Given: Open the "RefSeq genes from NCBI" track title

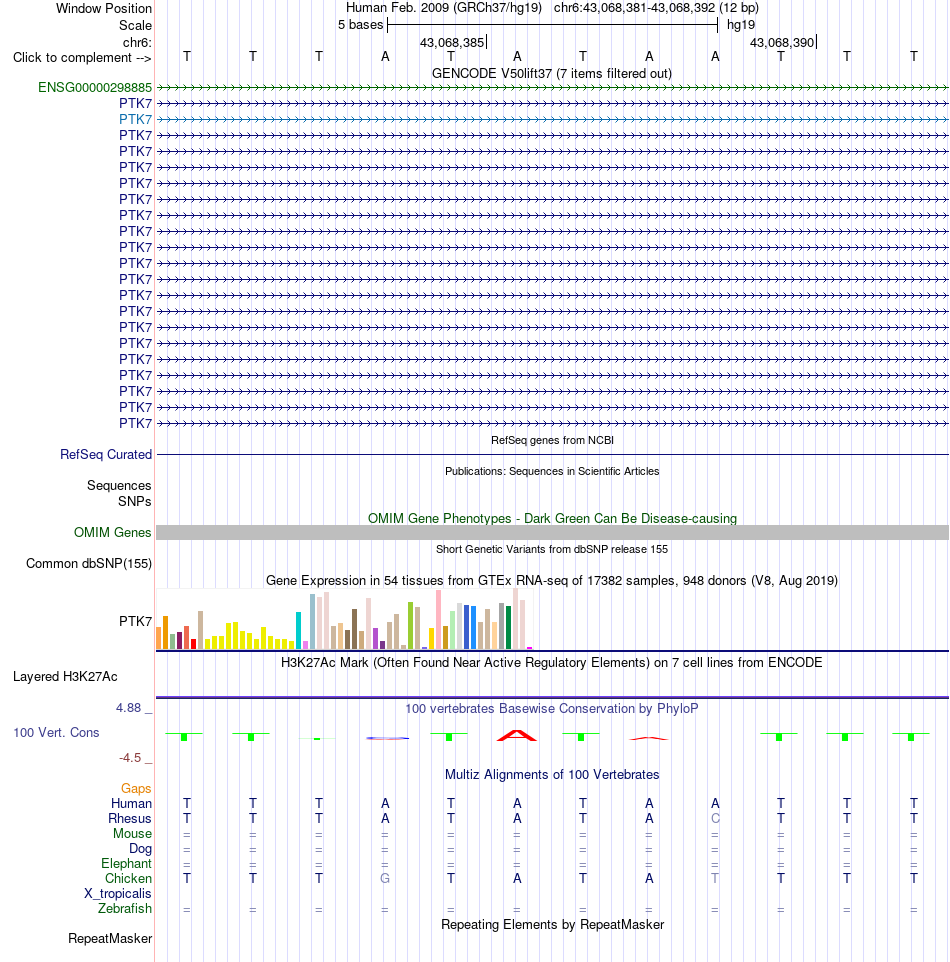Looking at the screenshot, I should tap(552, 441).
